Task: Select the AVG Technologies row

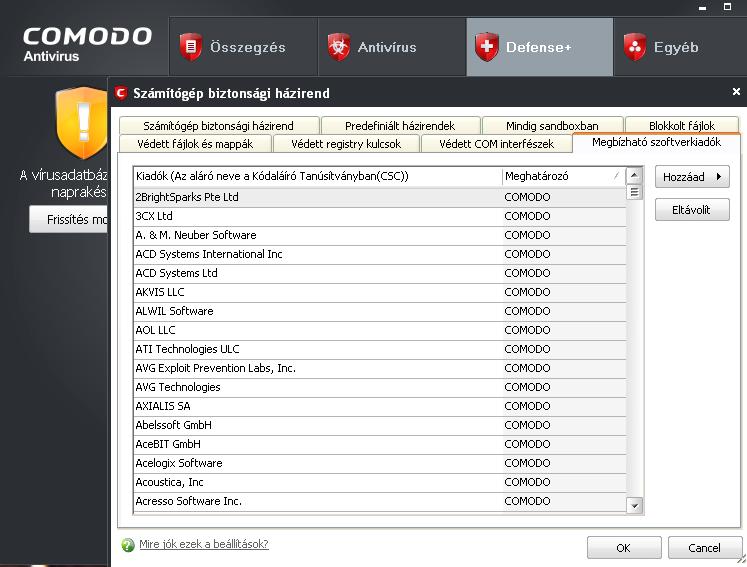Action: click(380, 387)
